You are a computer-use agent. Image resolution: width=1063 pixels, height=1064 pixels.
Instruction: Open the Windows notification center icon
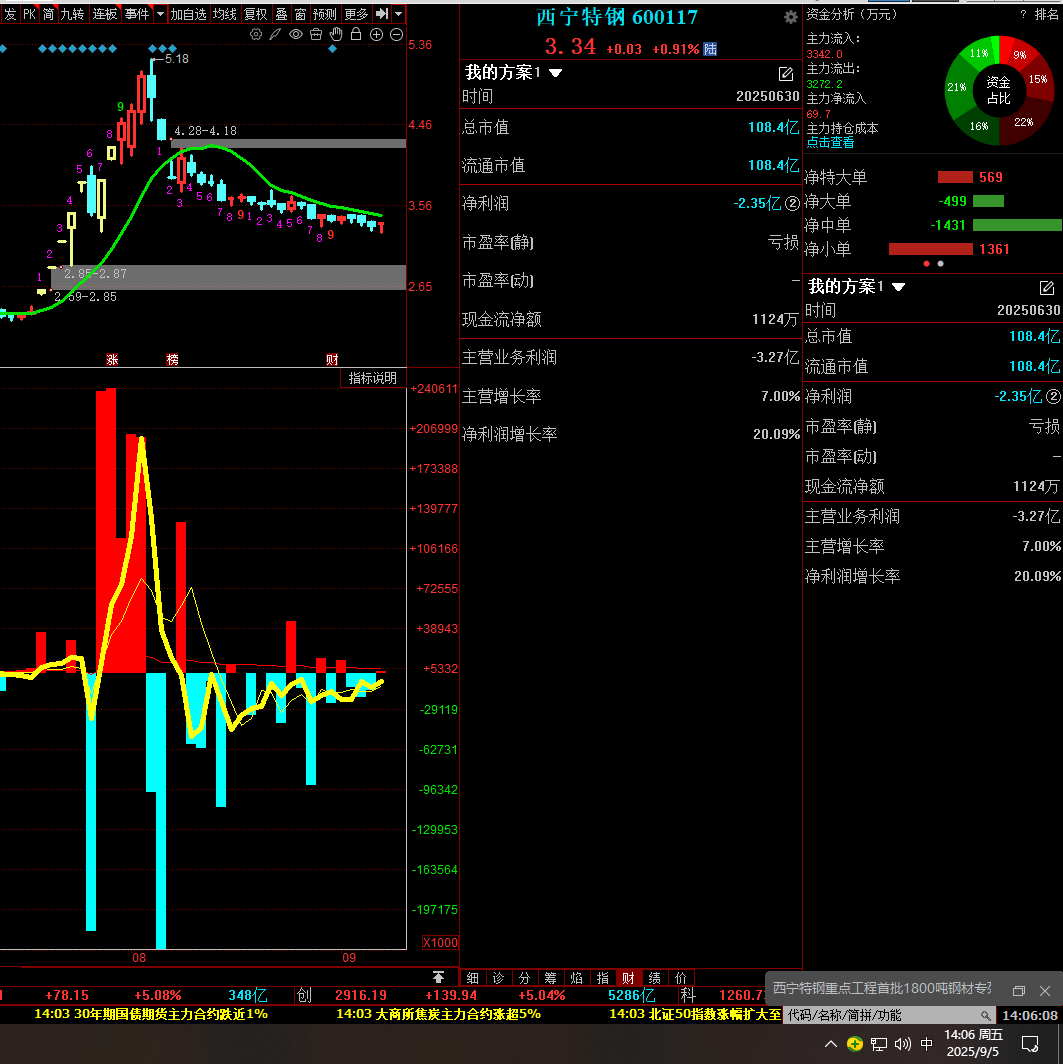point(1030,1044)
